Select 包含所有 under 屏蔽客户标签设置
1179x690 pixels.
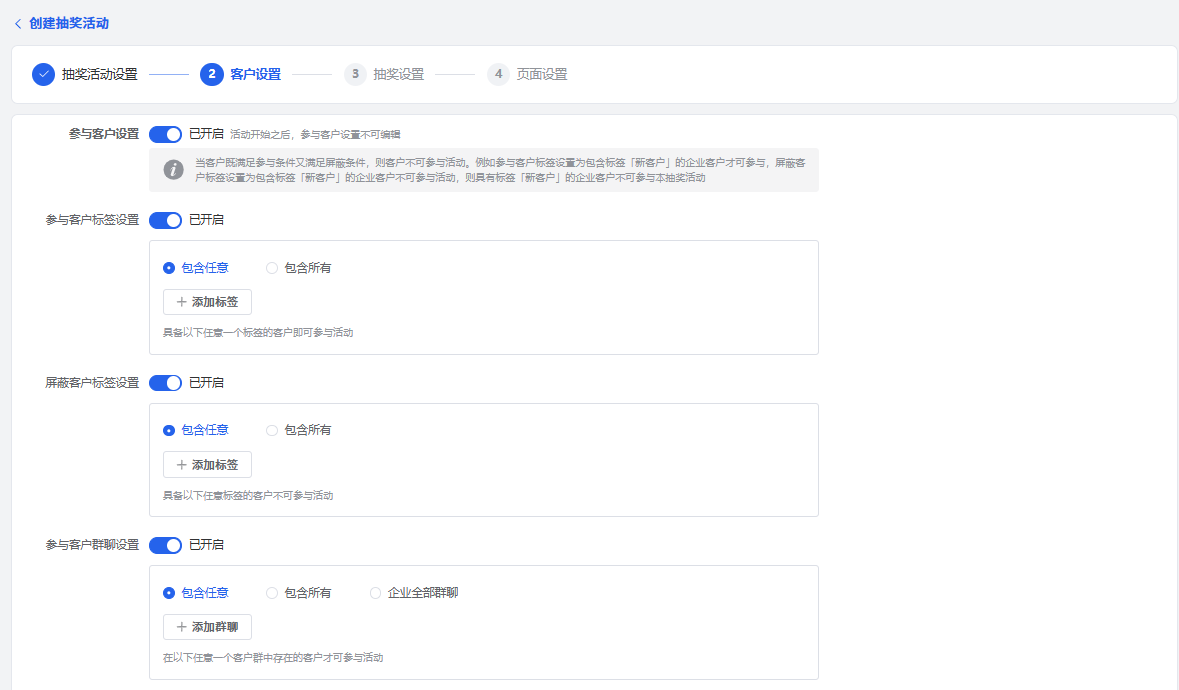pyautogui.click(x=299, y=431)
